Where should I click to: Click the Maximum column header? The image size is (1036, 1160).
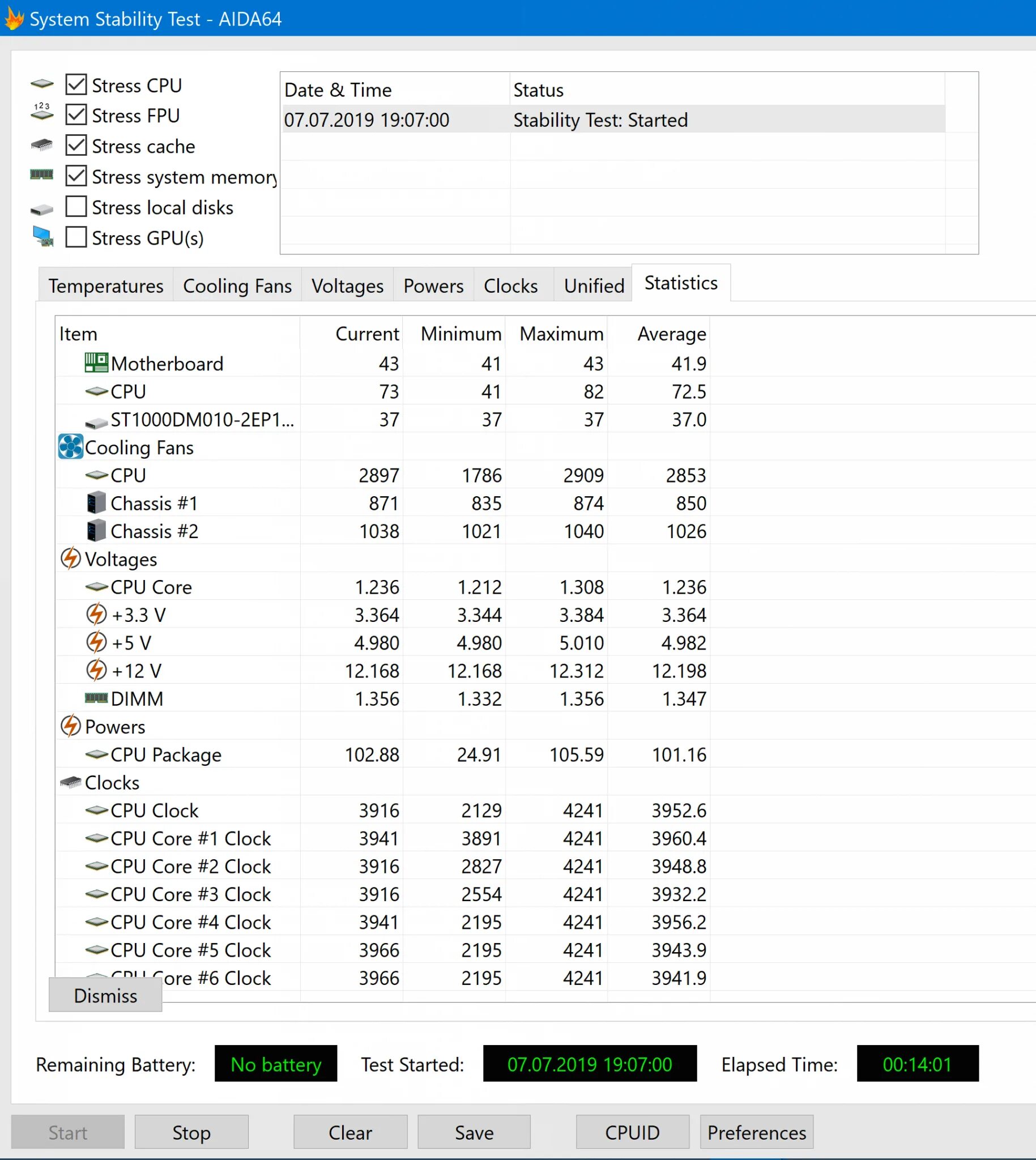tap(556, 333)
